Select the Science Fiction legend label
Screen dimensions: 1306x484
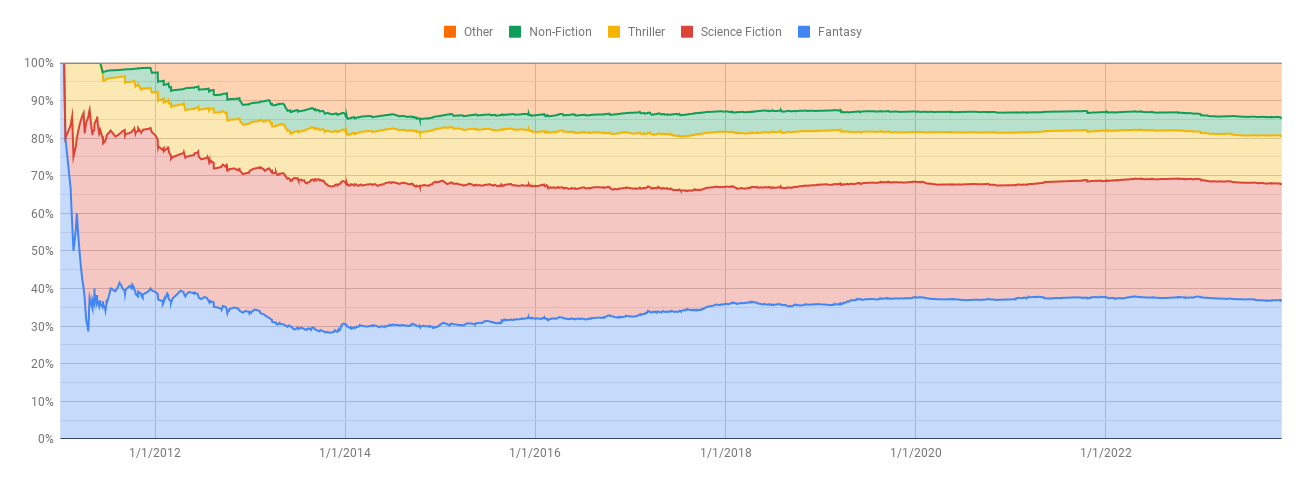coord(741,32)
